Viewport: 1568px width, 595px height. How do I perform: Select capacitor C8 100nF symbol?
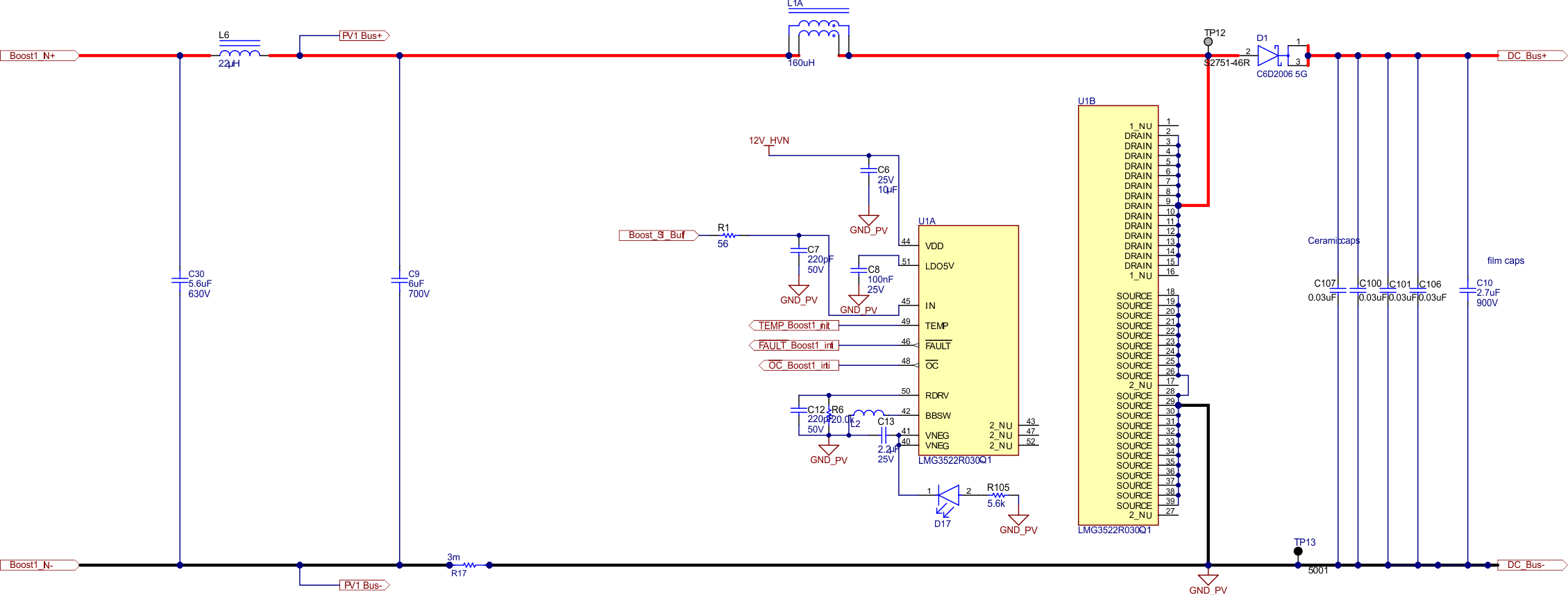859,269
